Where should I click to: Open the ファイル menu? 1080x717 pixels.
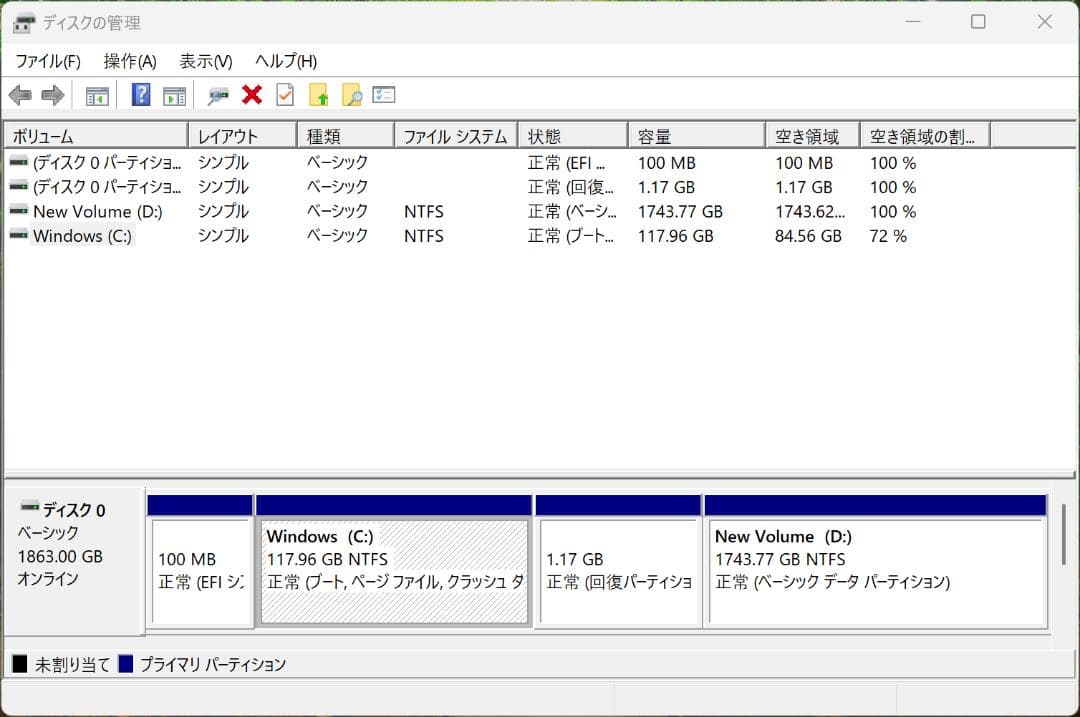pos(50,61)
